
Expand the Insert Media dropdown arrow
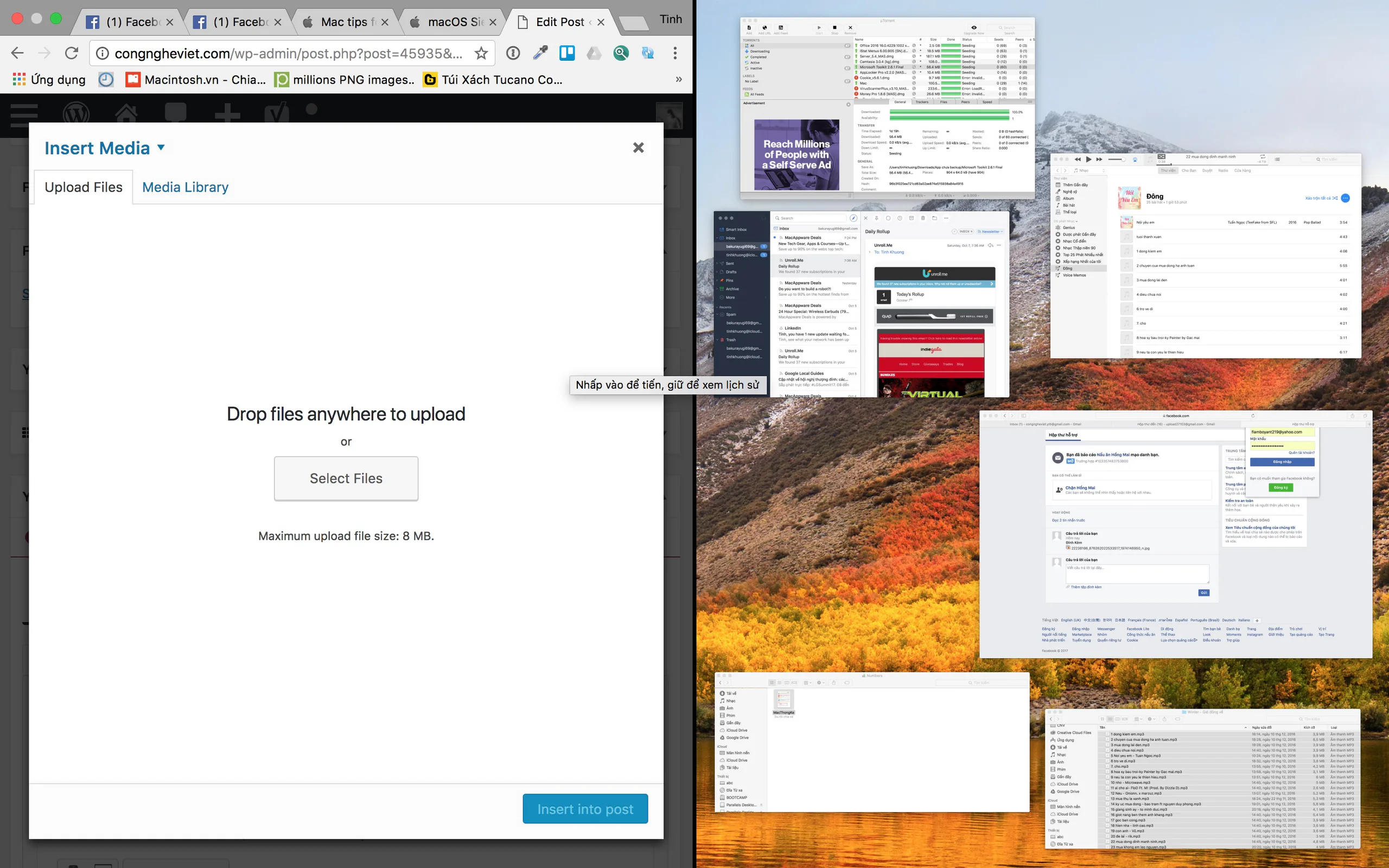[x=161, y=148]
